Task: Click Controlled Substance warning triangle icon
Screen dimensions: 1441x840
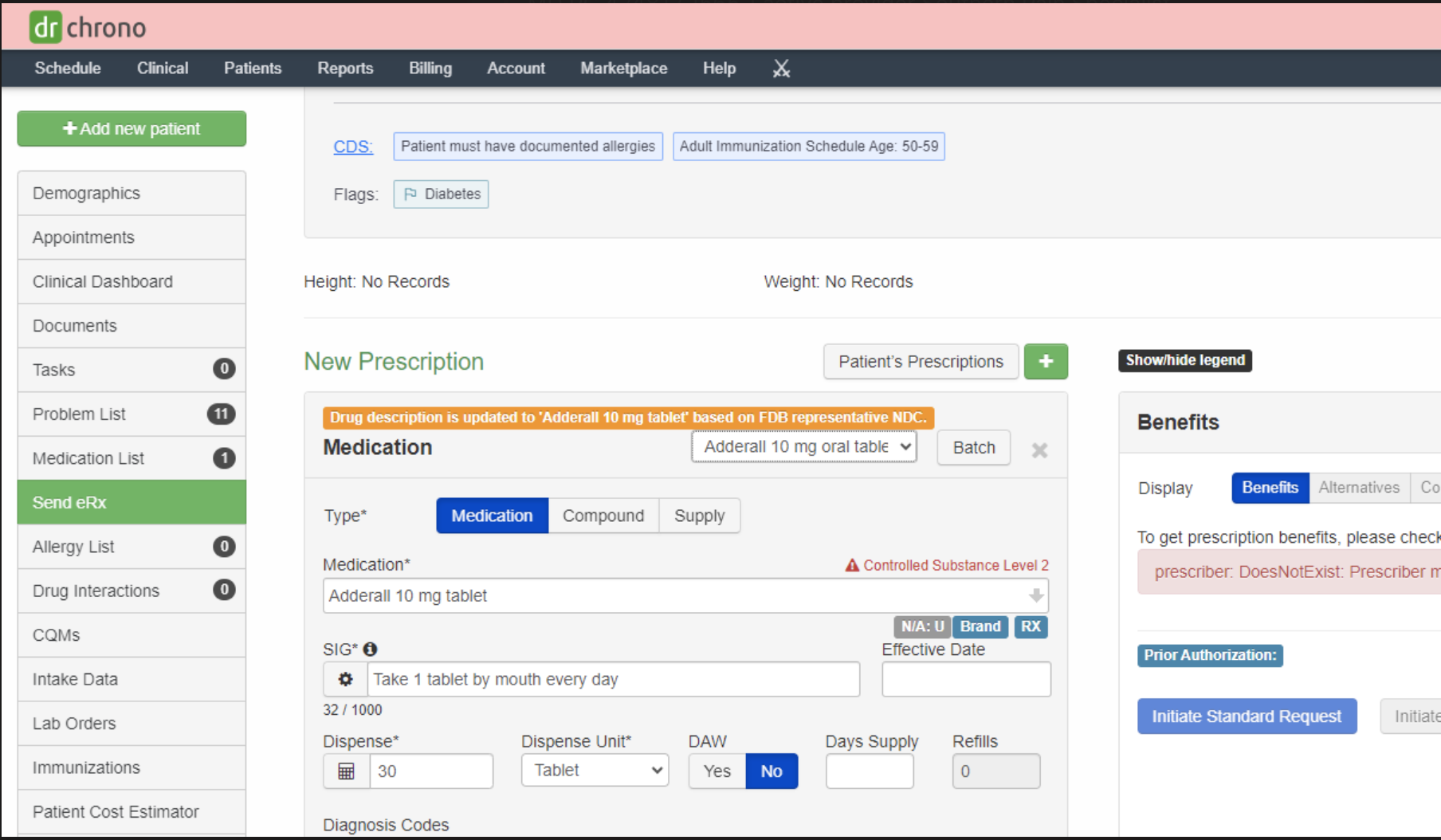Action: pos(852,565)
